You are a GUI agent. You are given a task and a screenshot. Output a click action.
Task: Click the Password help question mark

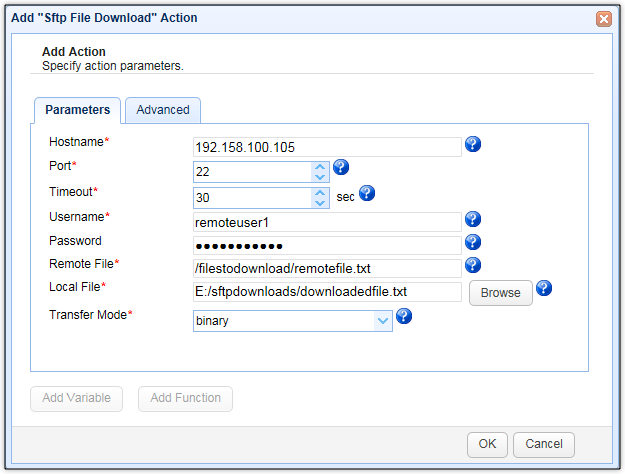(473, 242)
